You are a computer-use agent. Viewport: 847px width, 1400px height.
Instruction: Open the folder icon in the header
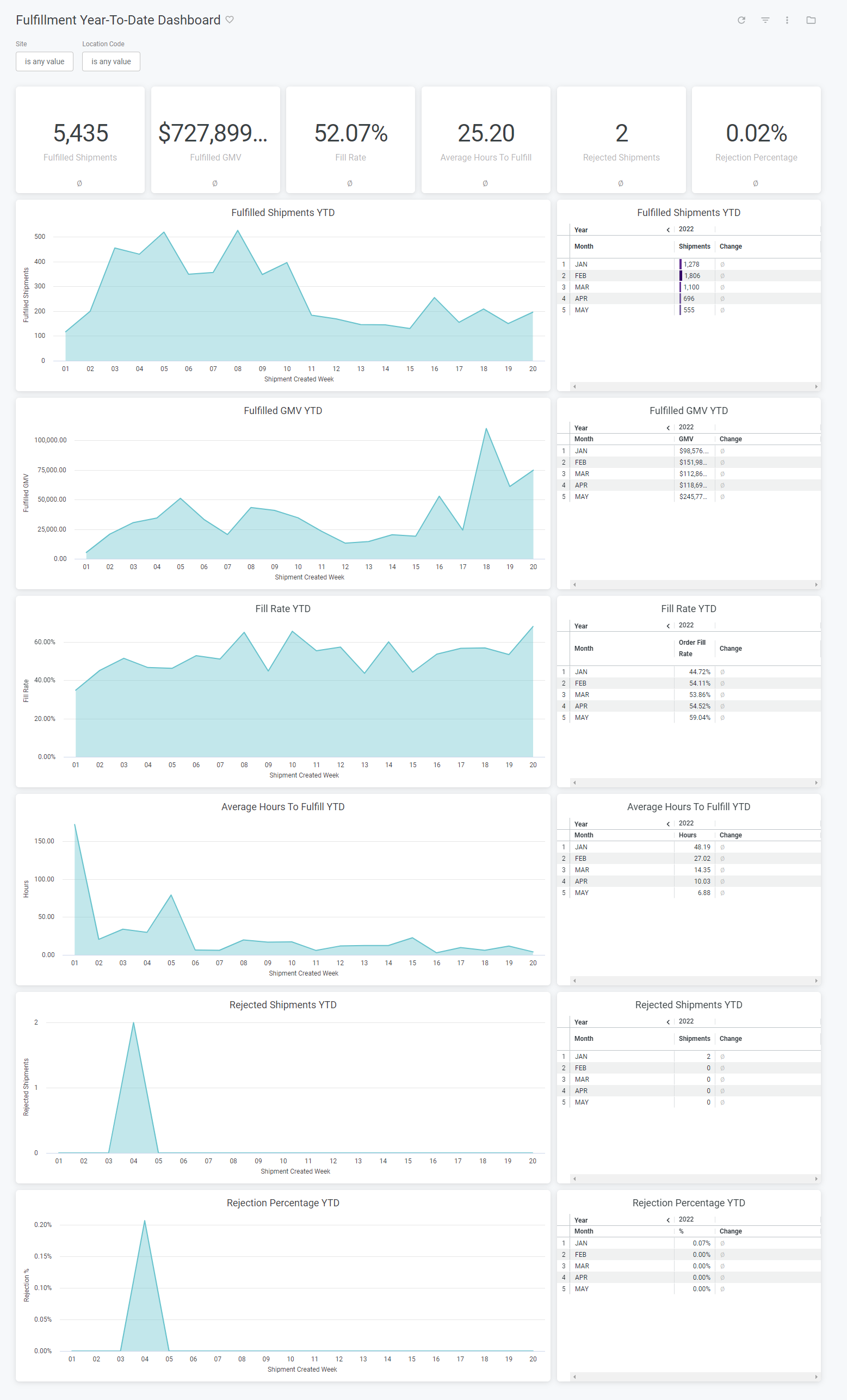(811, 20)
